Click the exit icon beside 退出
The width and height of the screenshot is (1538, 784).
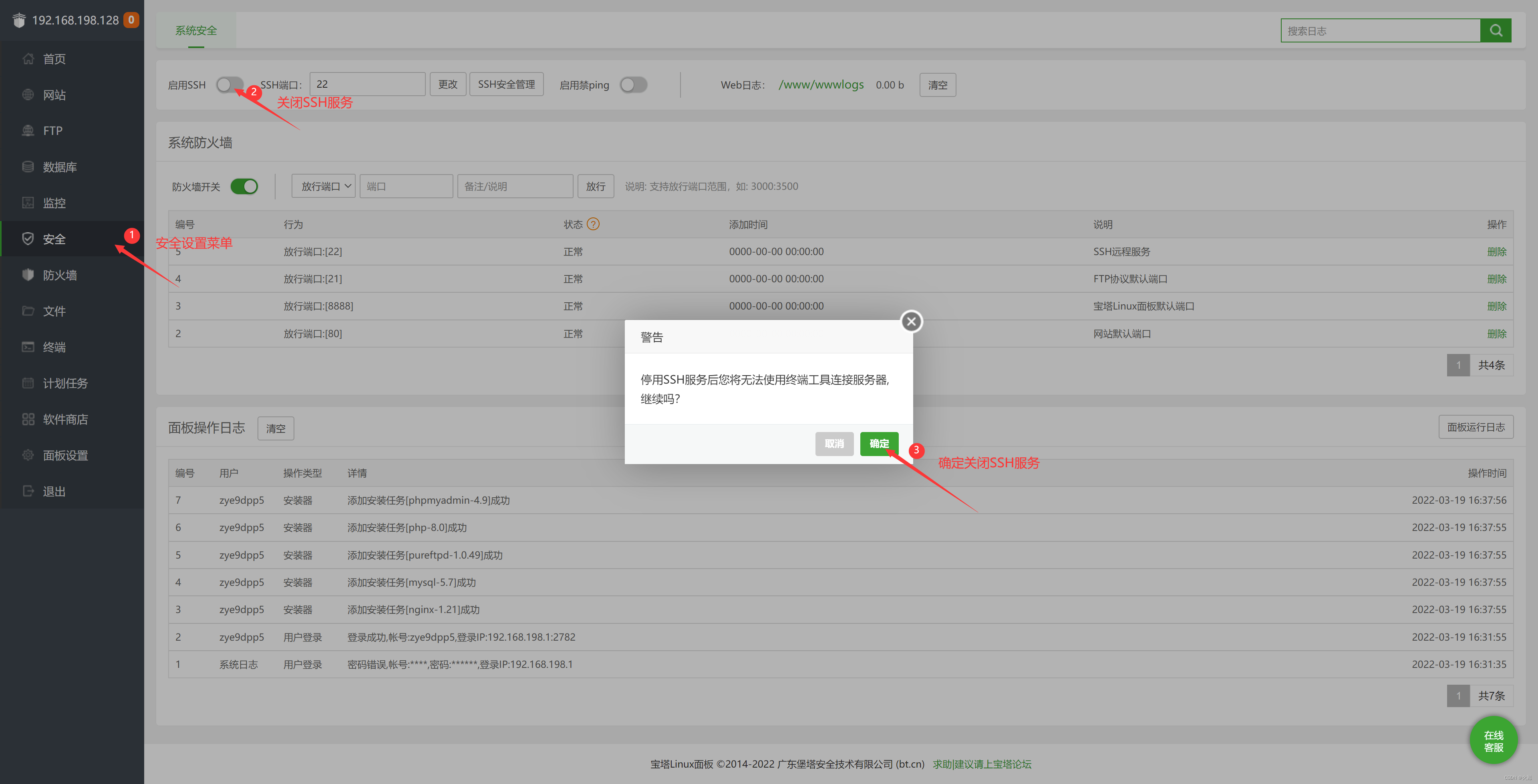click(x=28, y=491)
